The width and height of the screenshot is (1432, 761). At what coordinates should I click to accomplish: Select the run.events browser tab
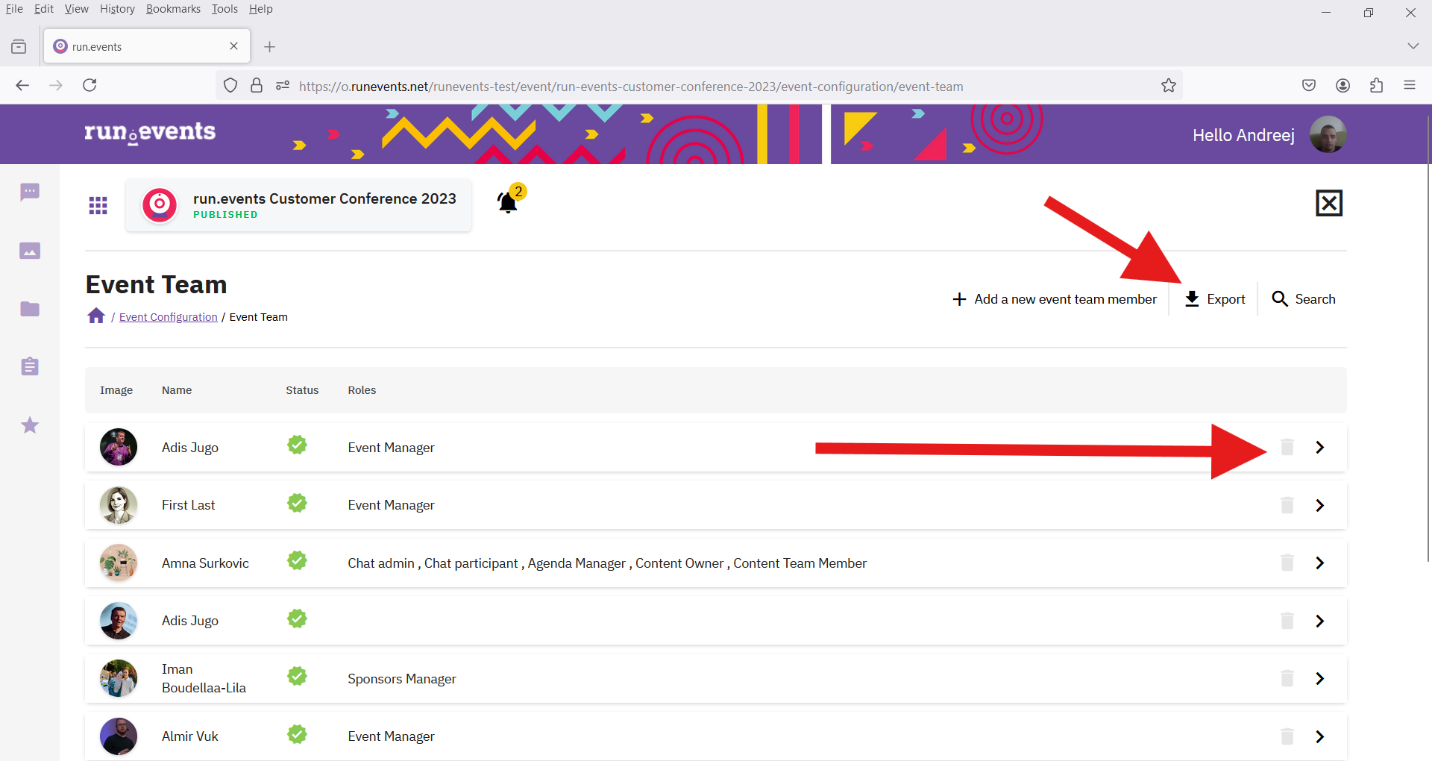[146, 47]
